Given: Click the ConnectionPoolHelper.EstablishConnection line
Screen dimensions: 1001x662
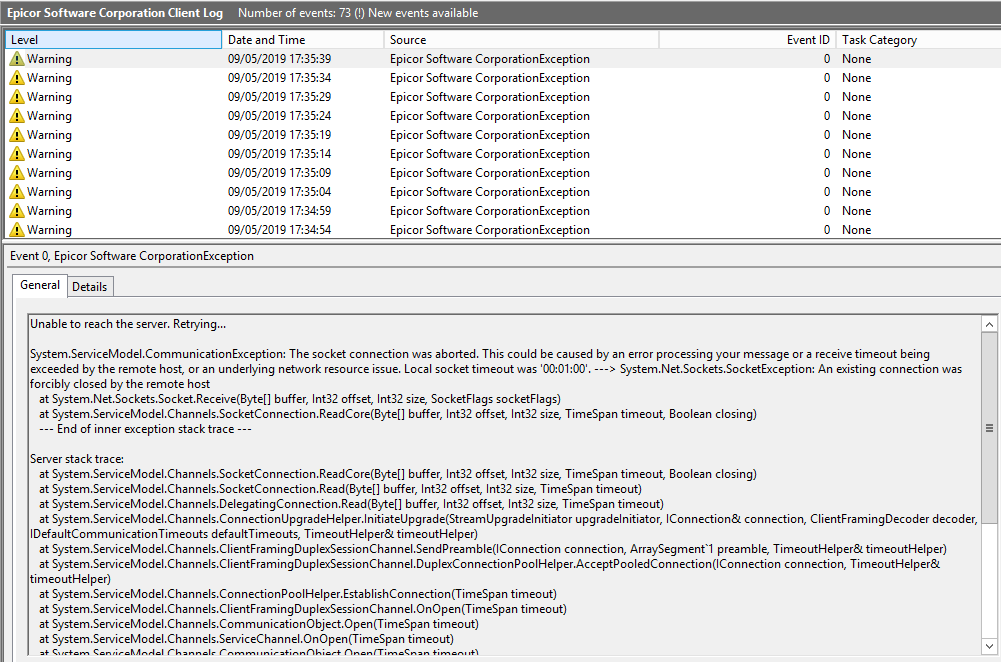Looking at the screenshot, I should (297, 594).
